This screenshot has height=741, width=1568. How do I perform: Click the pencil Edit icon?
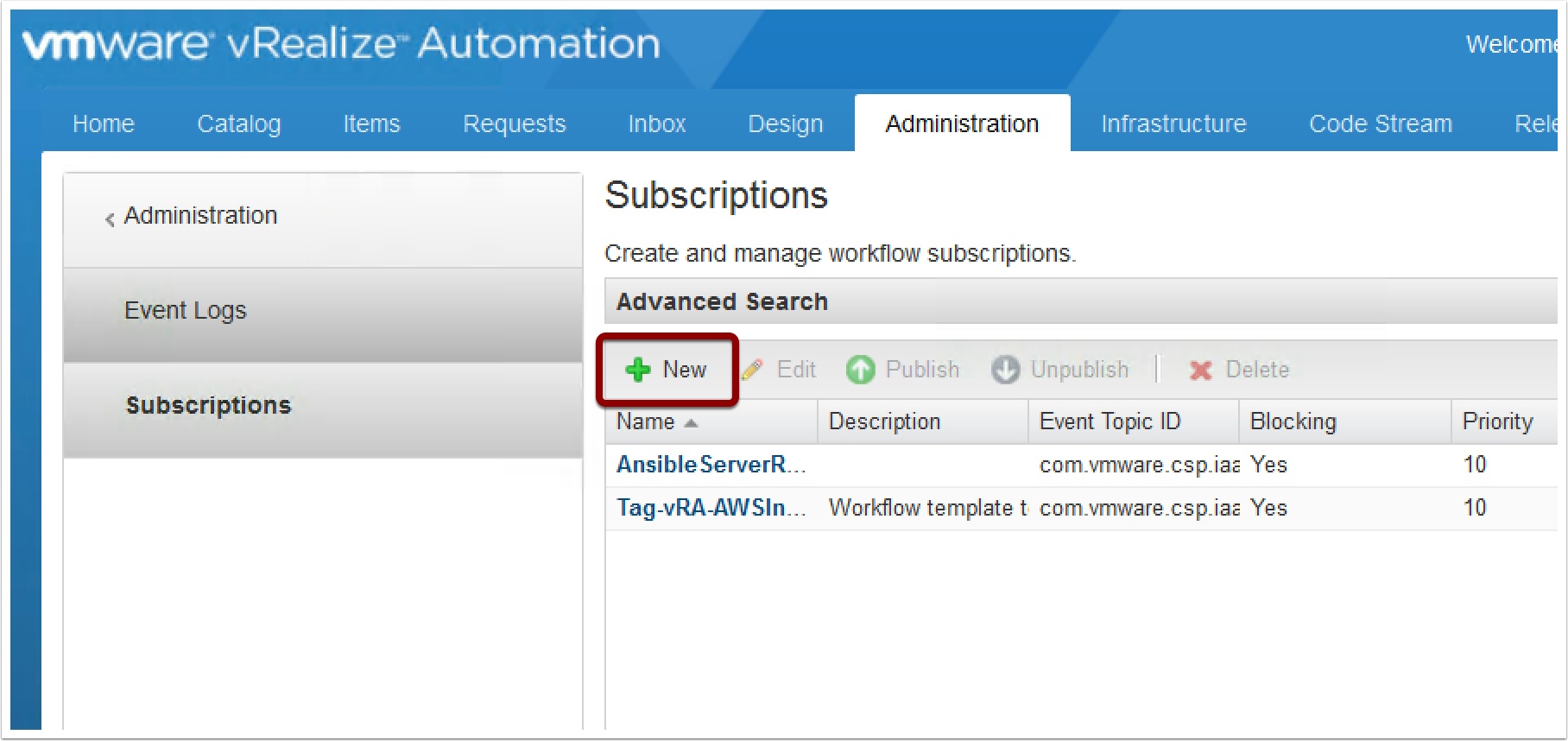tap(752, 370)
